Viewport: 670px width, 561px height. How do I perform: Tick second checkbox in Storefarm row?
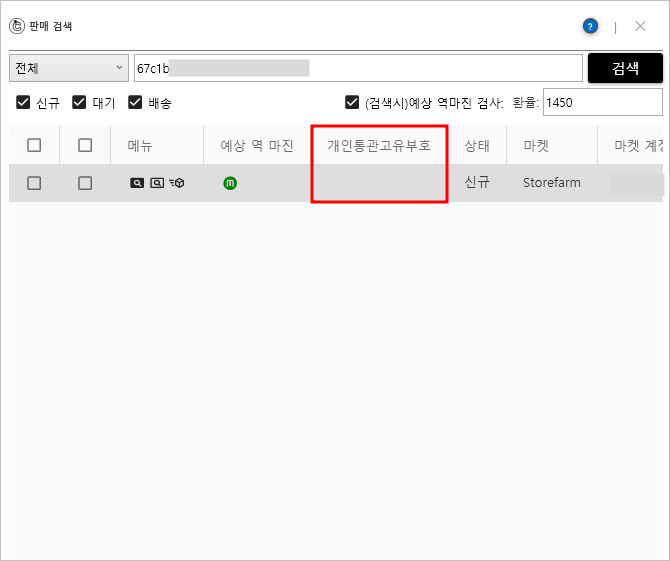coord(85,183)
